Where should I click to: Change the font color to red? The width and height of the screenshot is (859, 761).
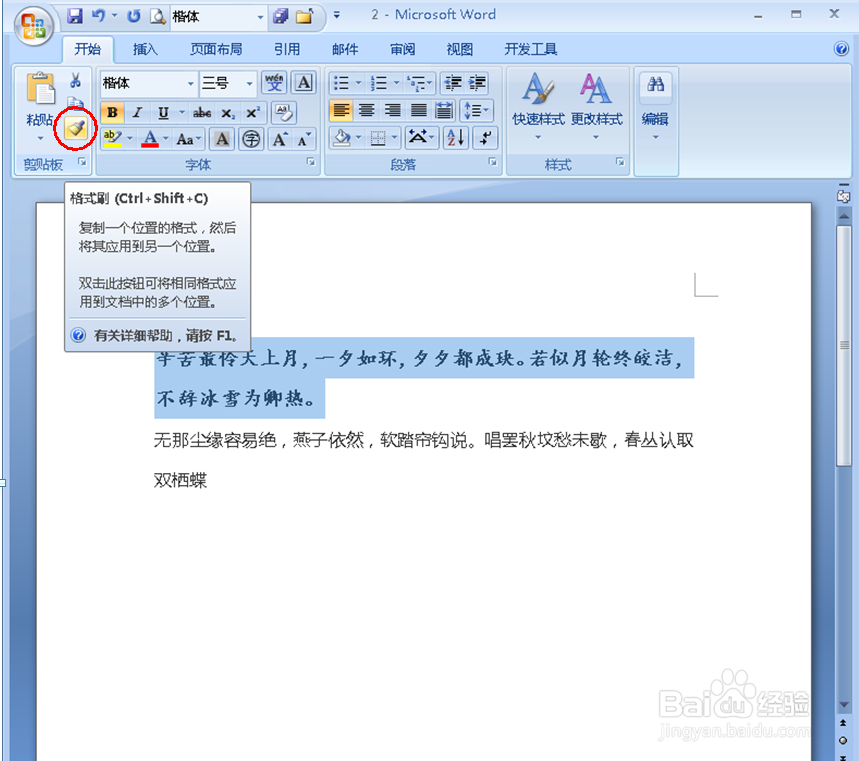[x=149, y=138]
